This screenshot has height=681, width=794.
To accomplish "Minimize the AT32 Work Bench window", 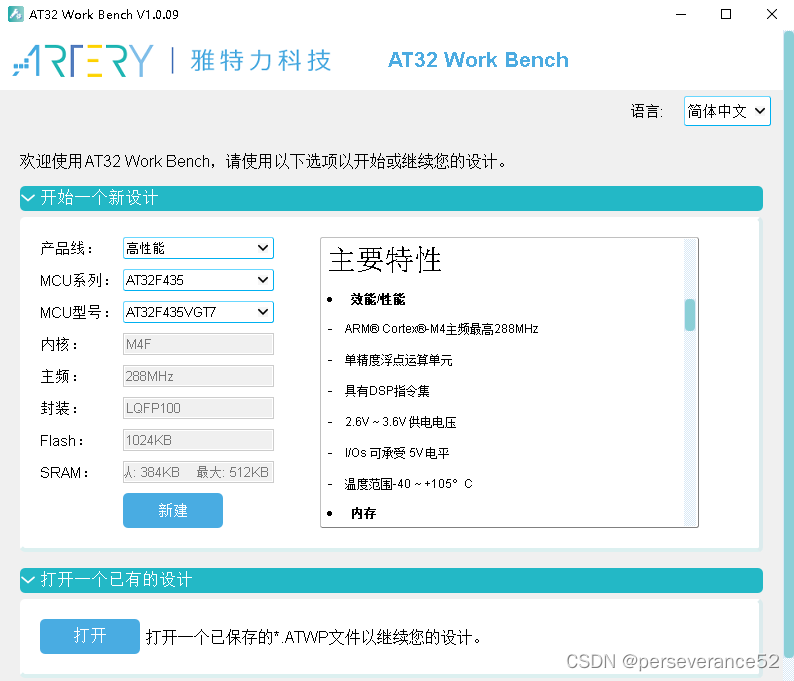I will 681,14.
